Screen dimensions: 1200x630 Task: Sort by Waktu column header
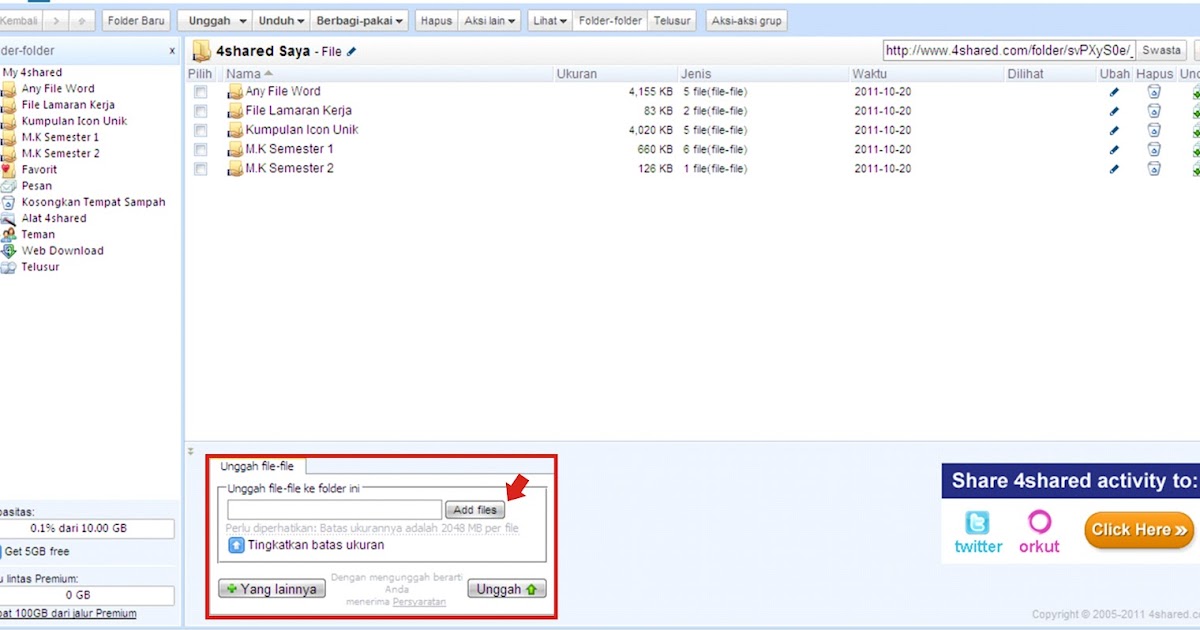click(x=869, y=74)
